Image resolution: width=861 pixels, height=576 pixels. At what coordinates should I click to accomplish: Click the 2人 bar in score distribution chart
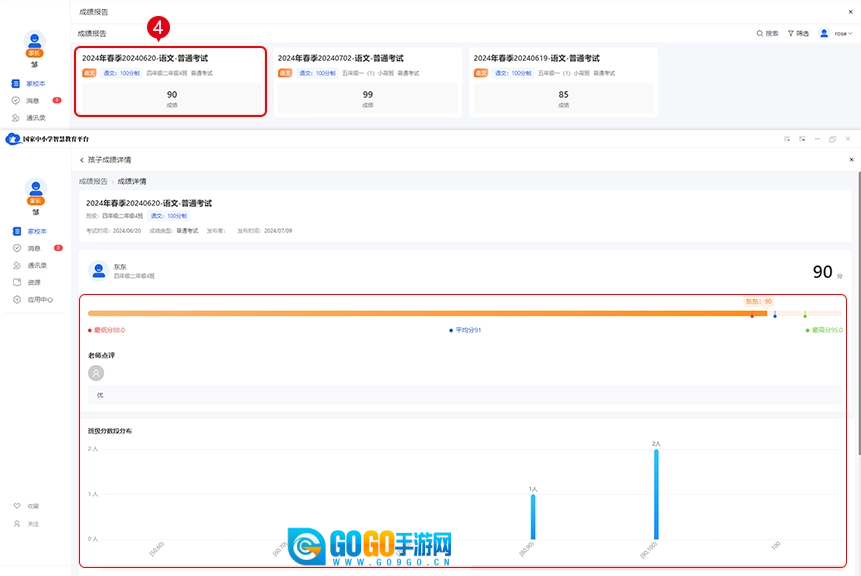(656, 494)
